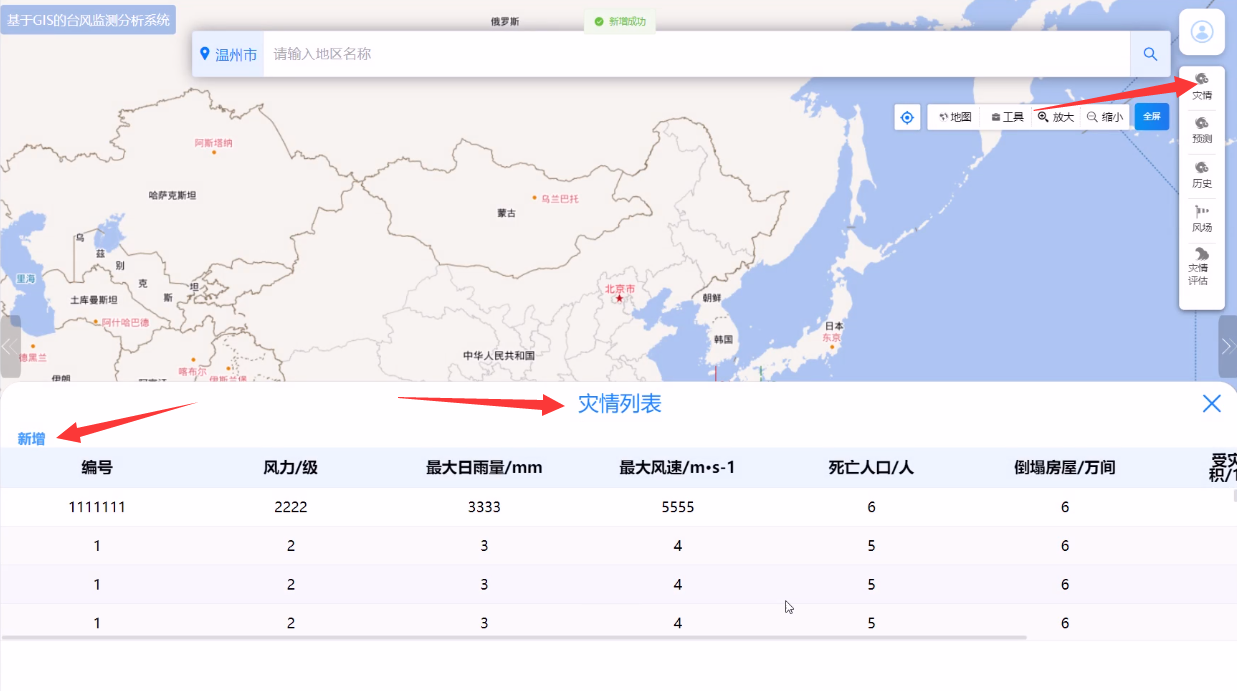Expand the right side panel arrow

1227,347
